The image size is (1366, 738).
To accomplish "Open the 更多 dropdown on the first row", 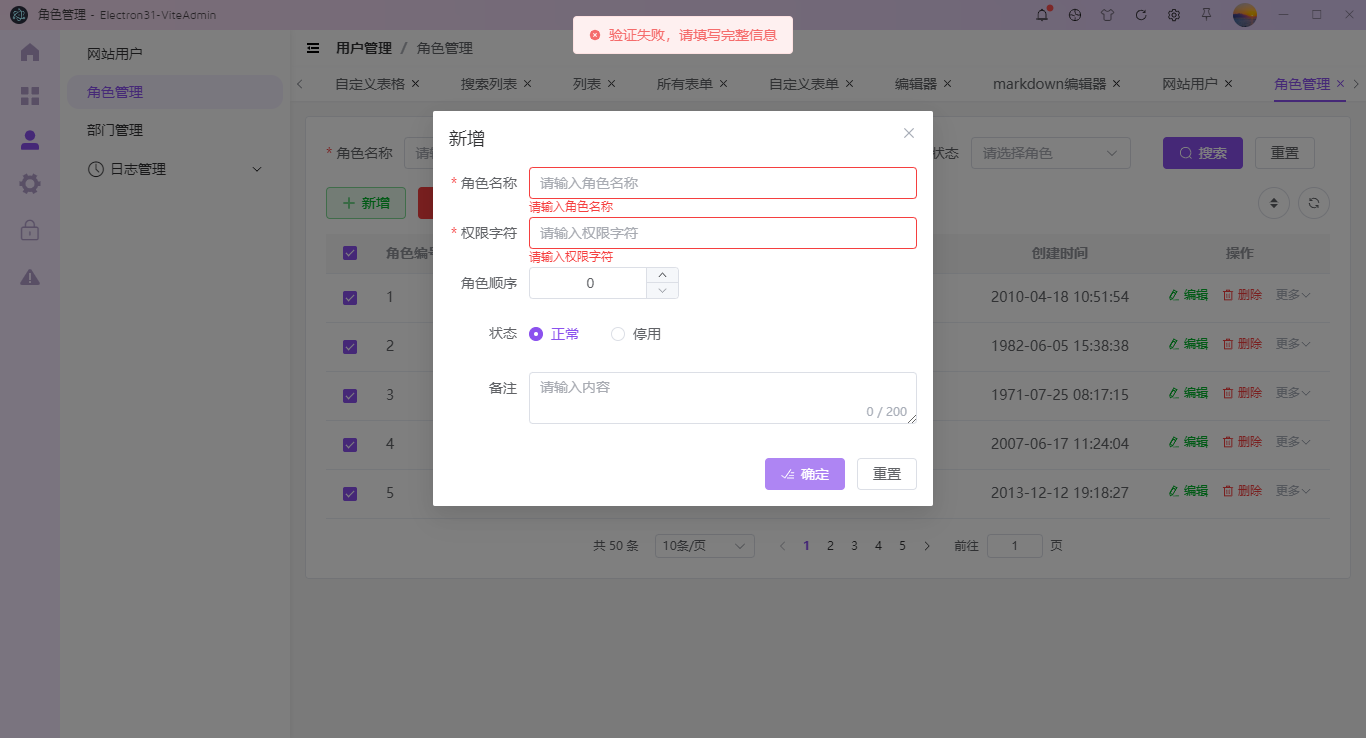I will coord(1292,293).
